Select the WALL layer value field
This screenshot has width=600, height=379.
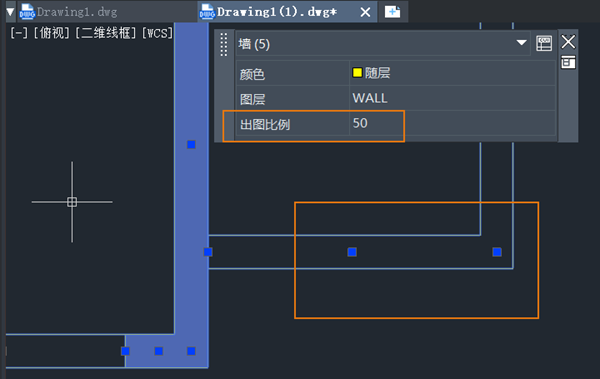pyautogui.click(x=452, y=98)
